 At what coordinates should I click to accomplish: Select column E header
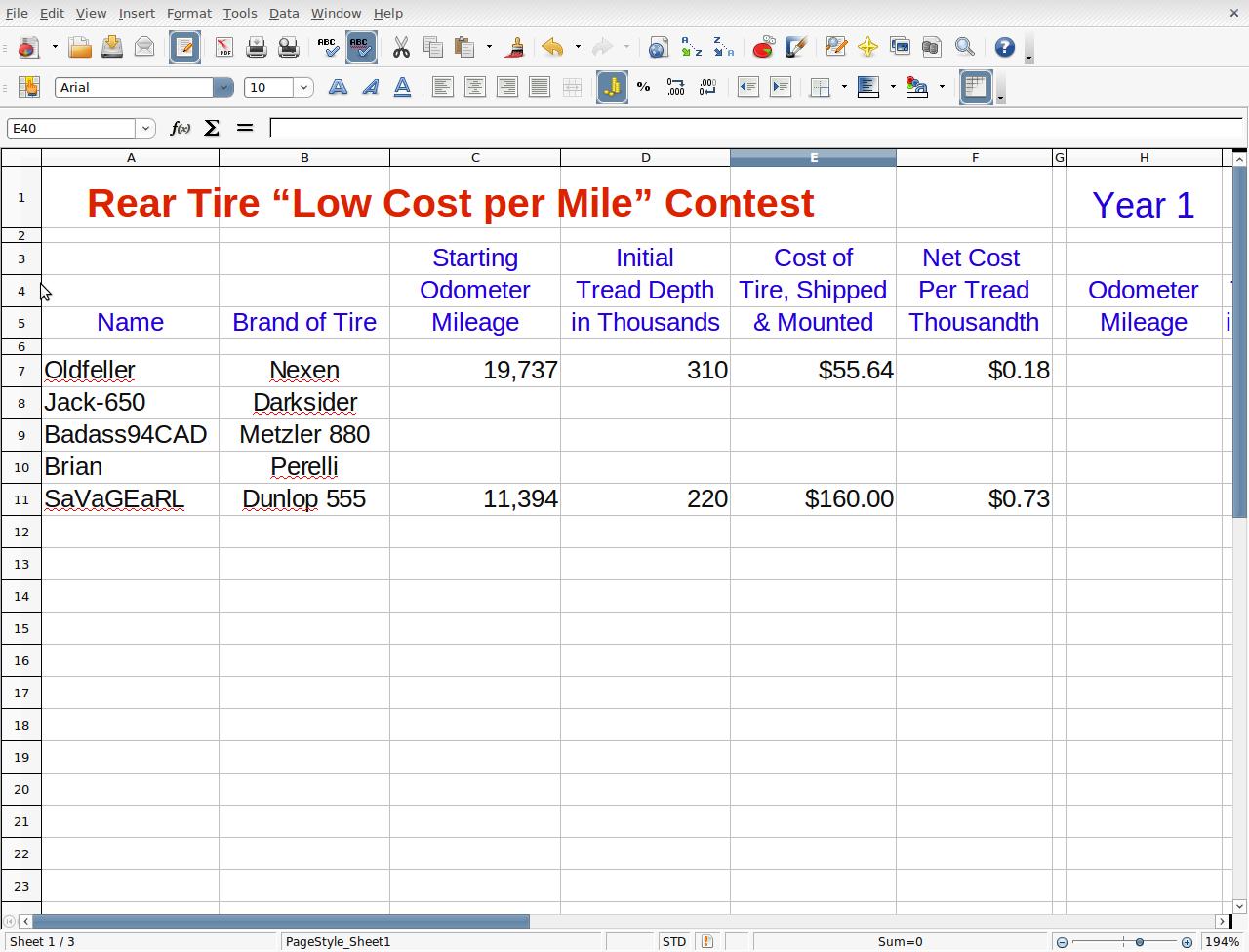[813, 157]
